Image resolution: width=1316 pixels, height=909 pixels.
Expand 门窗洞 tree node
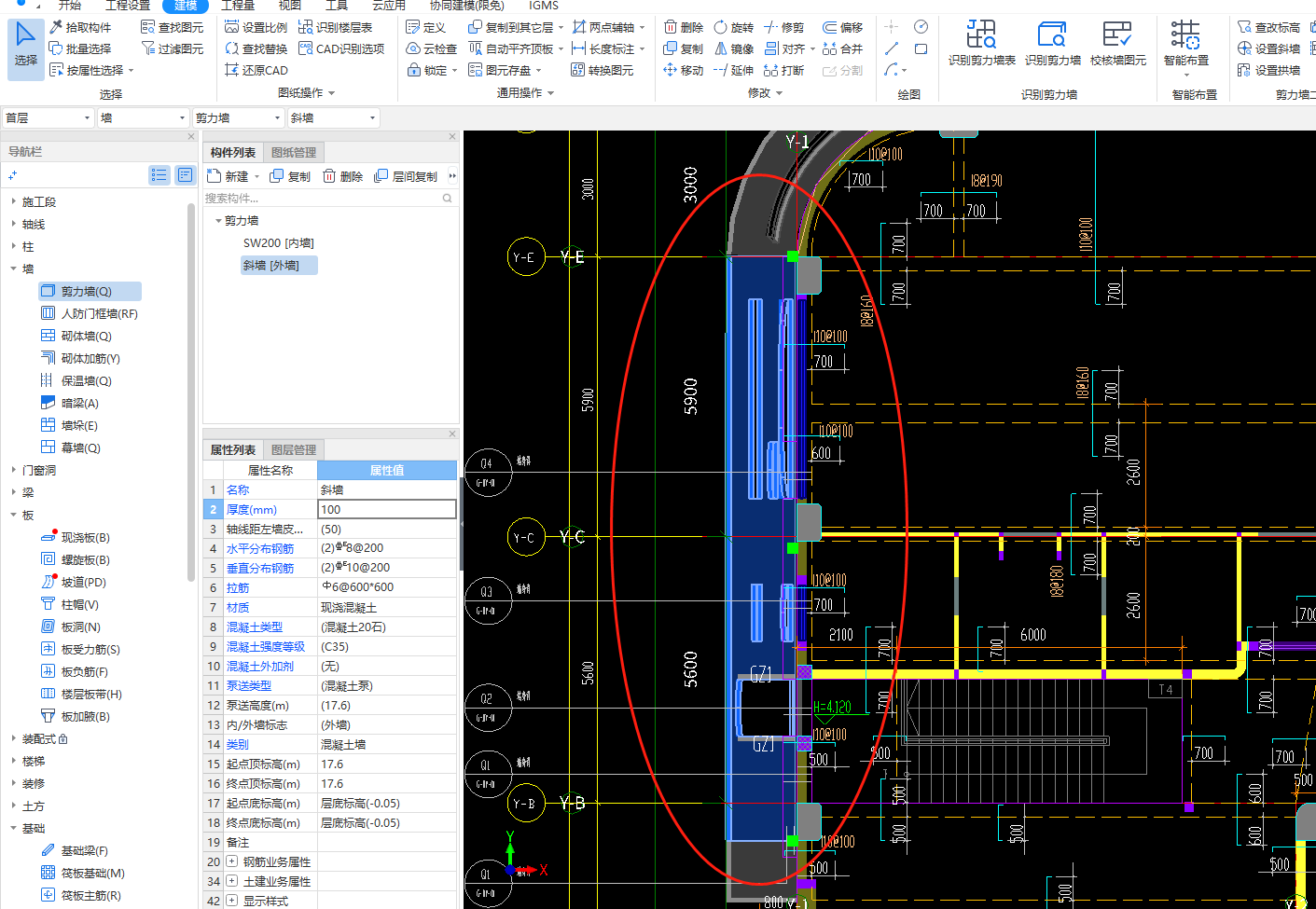(x=14, y=470)
